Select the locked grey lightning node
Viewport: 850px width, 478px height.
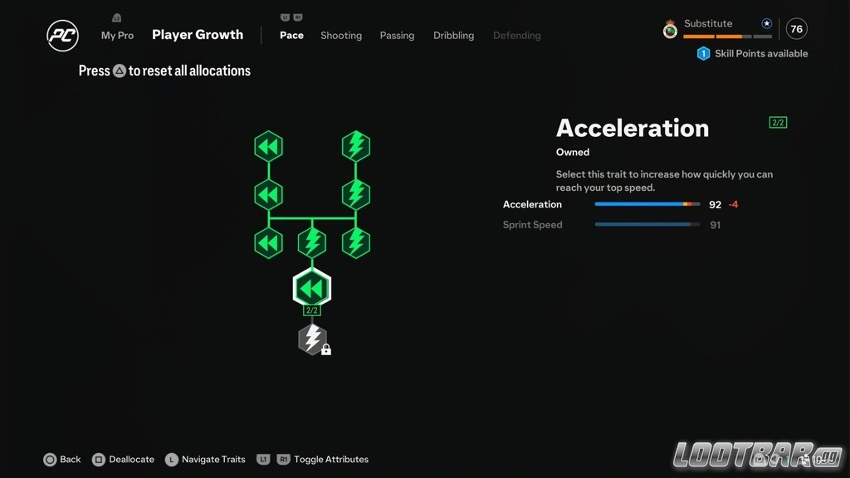312,339
